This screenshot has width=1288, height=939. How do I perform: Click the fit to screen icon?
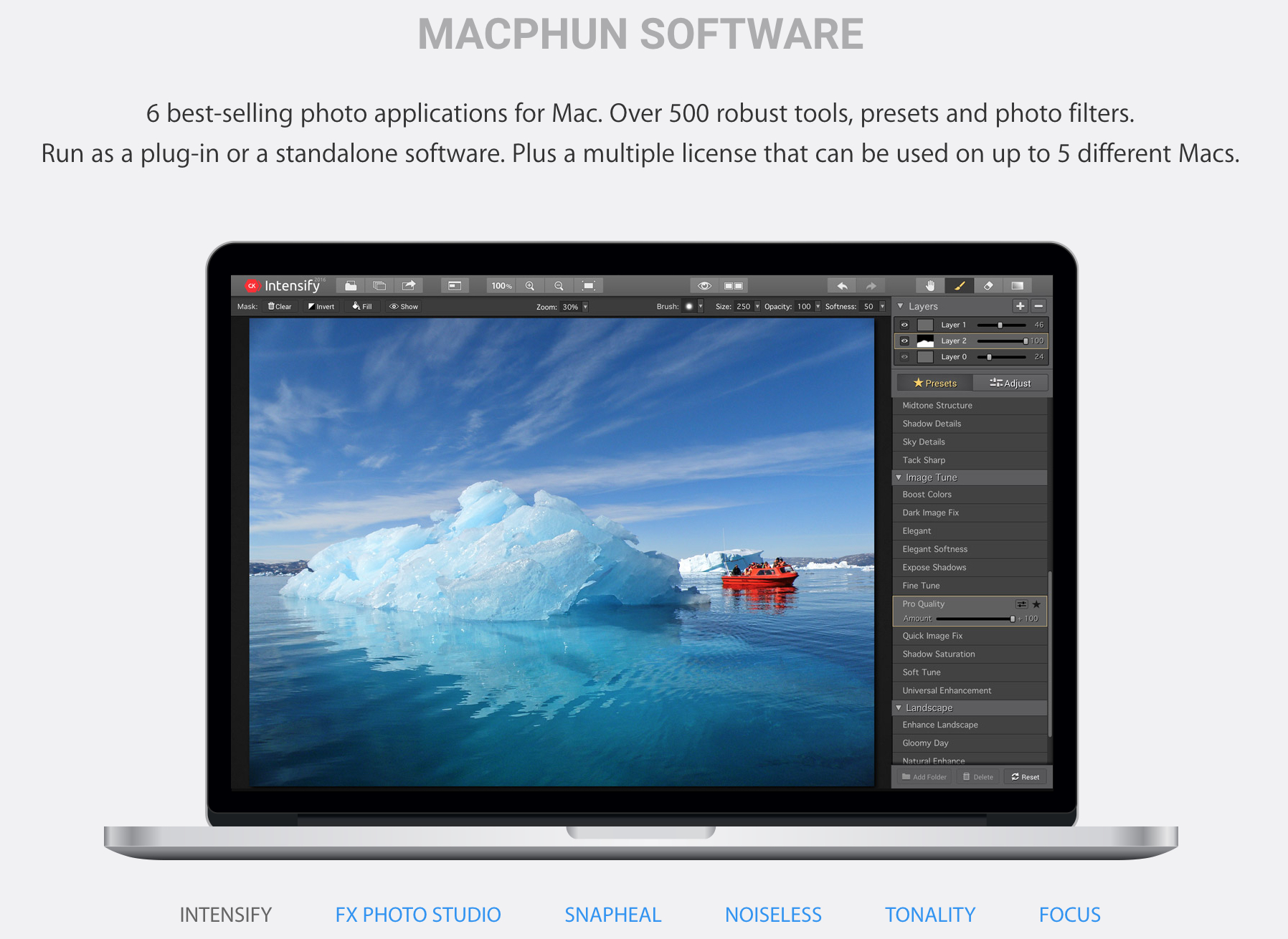tap(589, 285)
